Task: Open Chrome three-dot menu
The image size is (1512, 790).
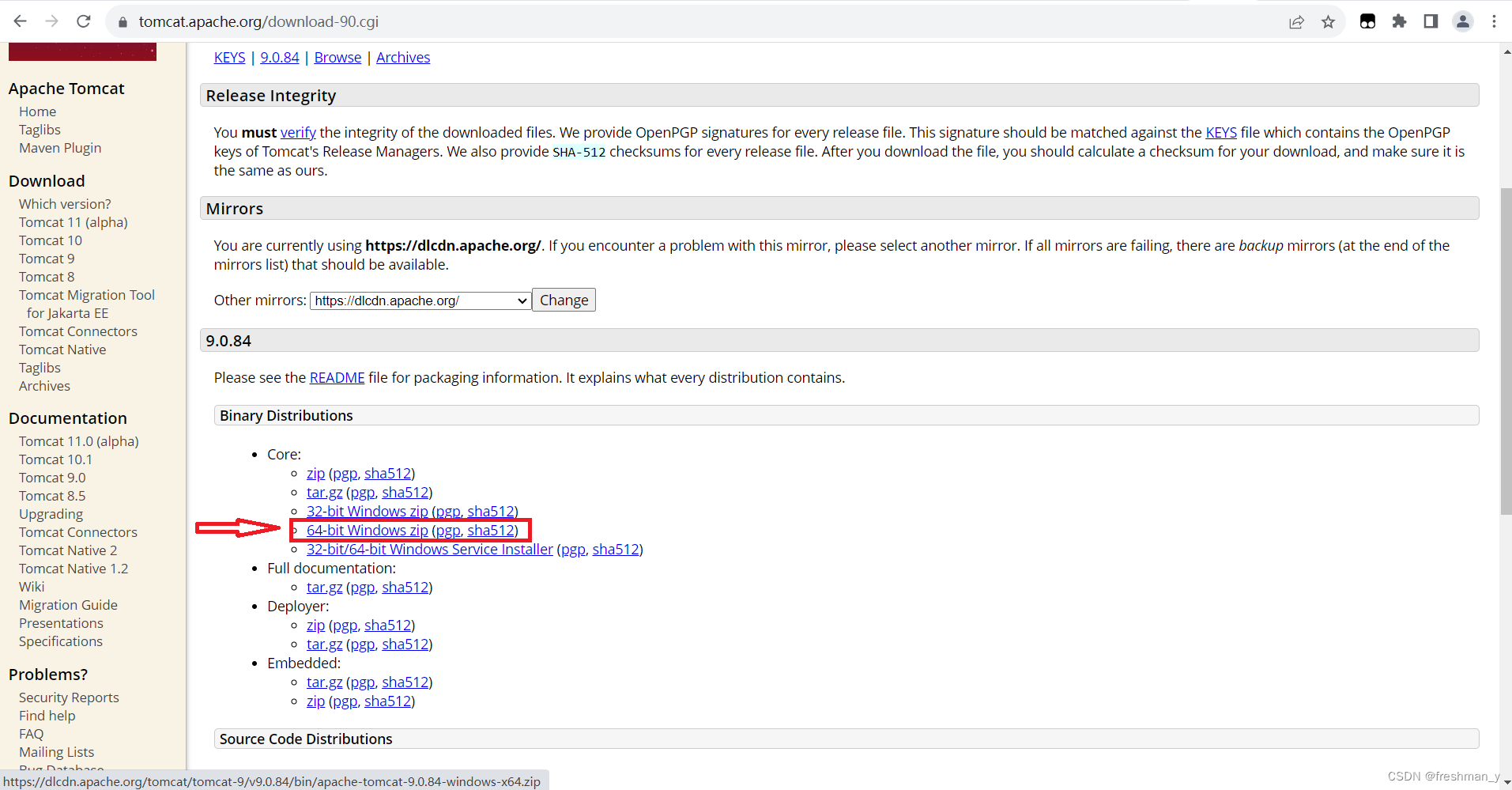Action: pyautogui.click(x=1494, y=21)
